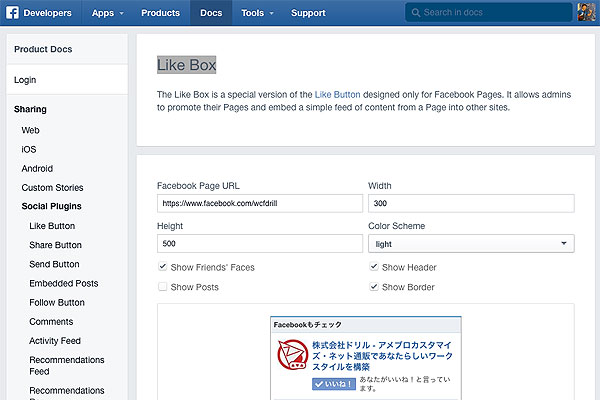Click the search magnifier icon
This screenshot has height=400, width=600.
point(416,13)
